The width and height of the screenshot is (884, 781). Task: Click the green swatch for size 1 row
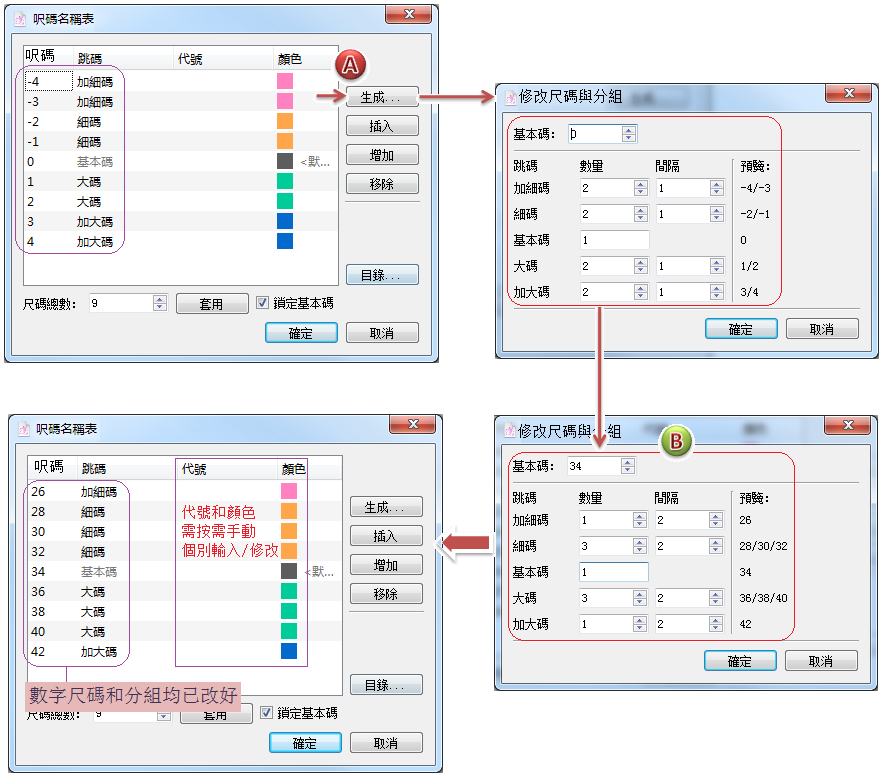(x=284, y=182)
